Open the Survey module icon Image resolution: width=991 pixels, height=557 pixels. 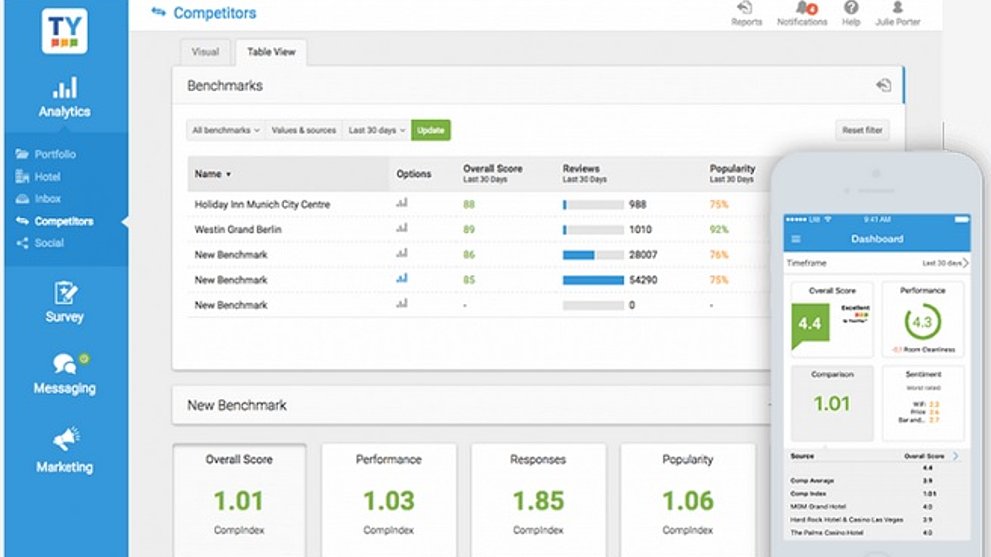65,293
